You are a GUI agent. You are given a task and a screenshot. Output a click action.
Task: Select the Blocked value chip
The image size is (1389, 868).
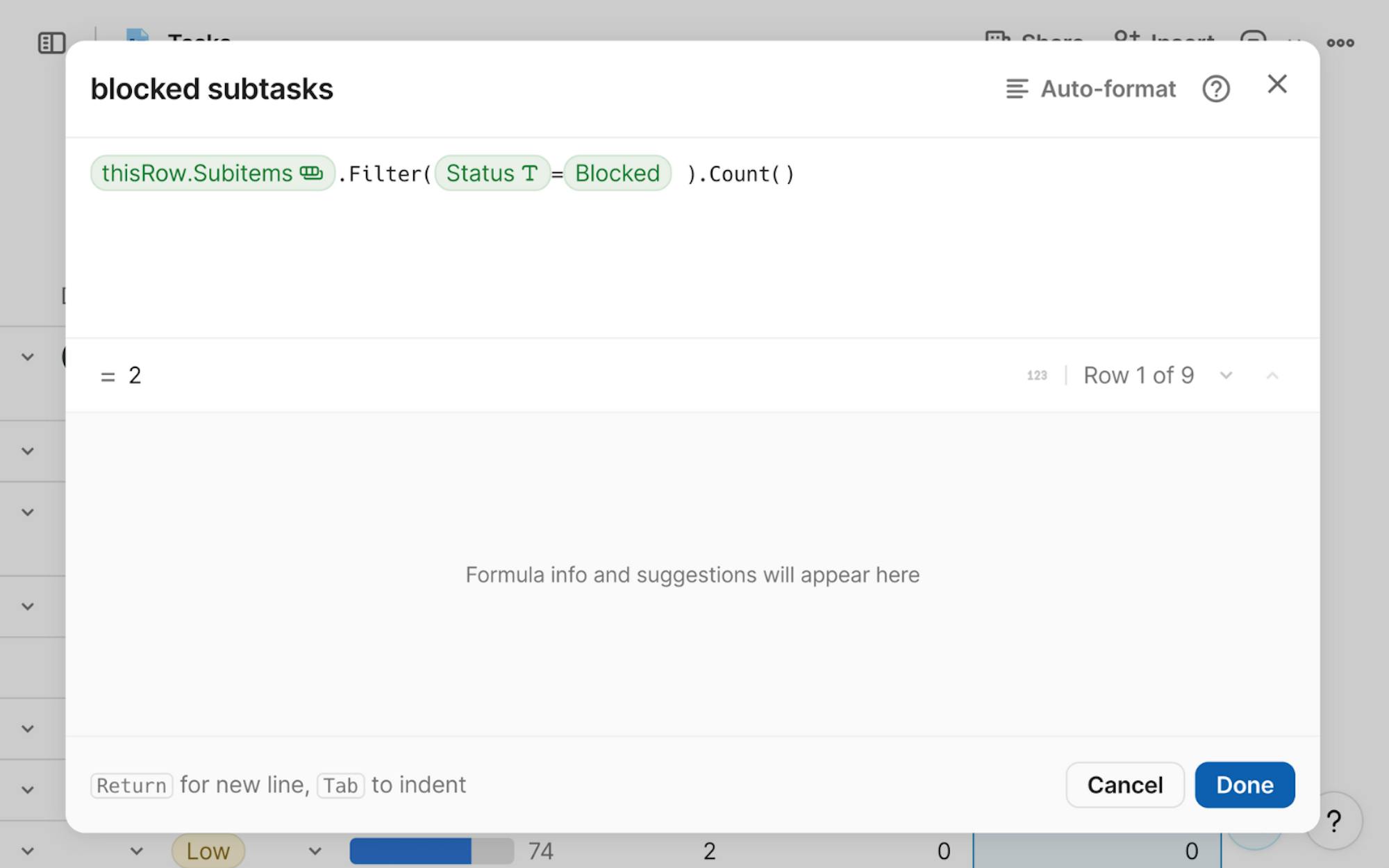pyautogui.click(x=617, y=173)
